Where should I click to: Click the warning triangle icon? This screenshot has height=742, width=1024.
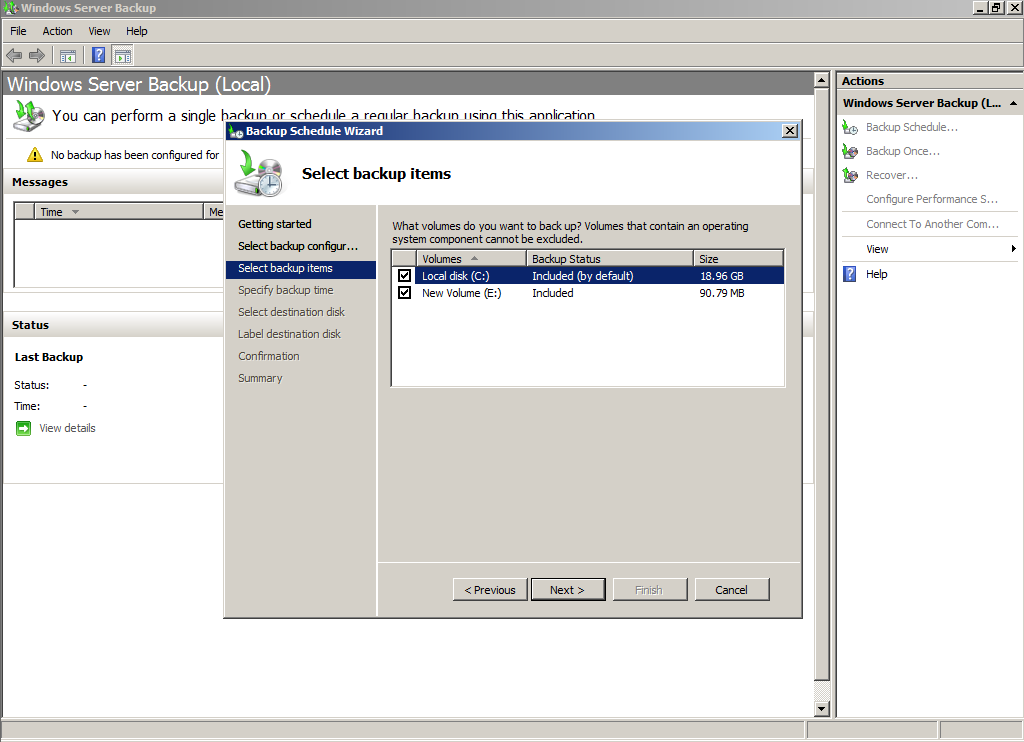[x=35, y=155]
